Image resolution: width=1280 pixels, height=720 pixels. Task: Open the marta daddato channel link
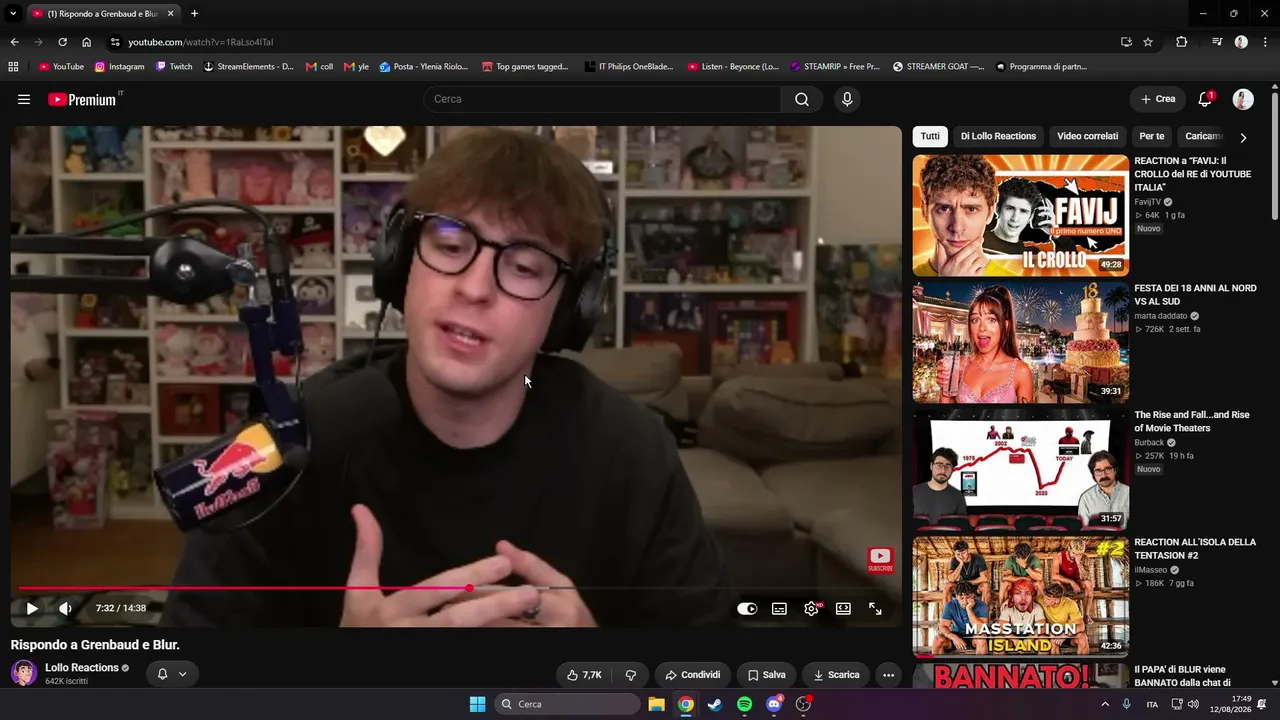click(1161, 316)
